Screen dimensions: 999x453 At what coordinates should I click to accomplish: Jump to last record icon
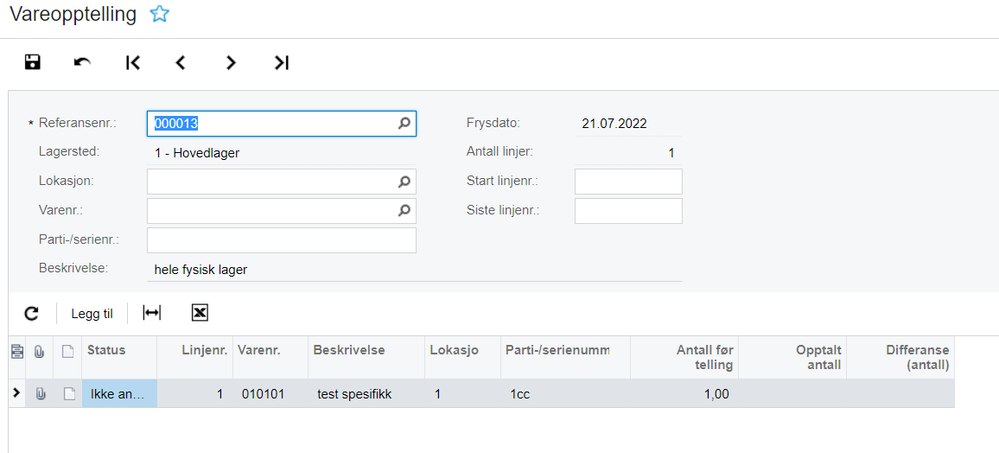[282, 62]
